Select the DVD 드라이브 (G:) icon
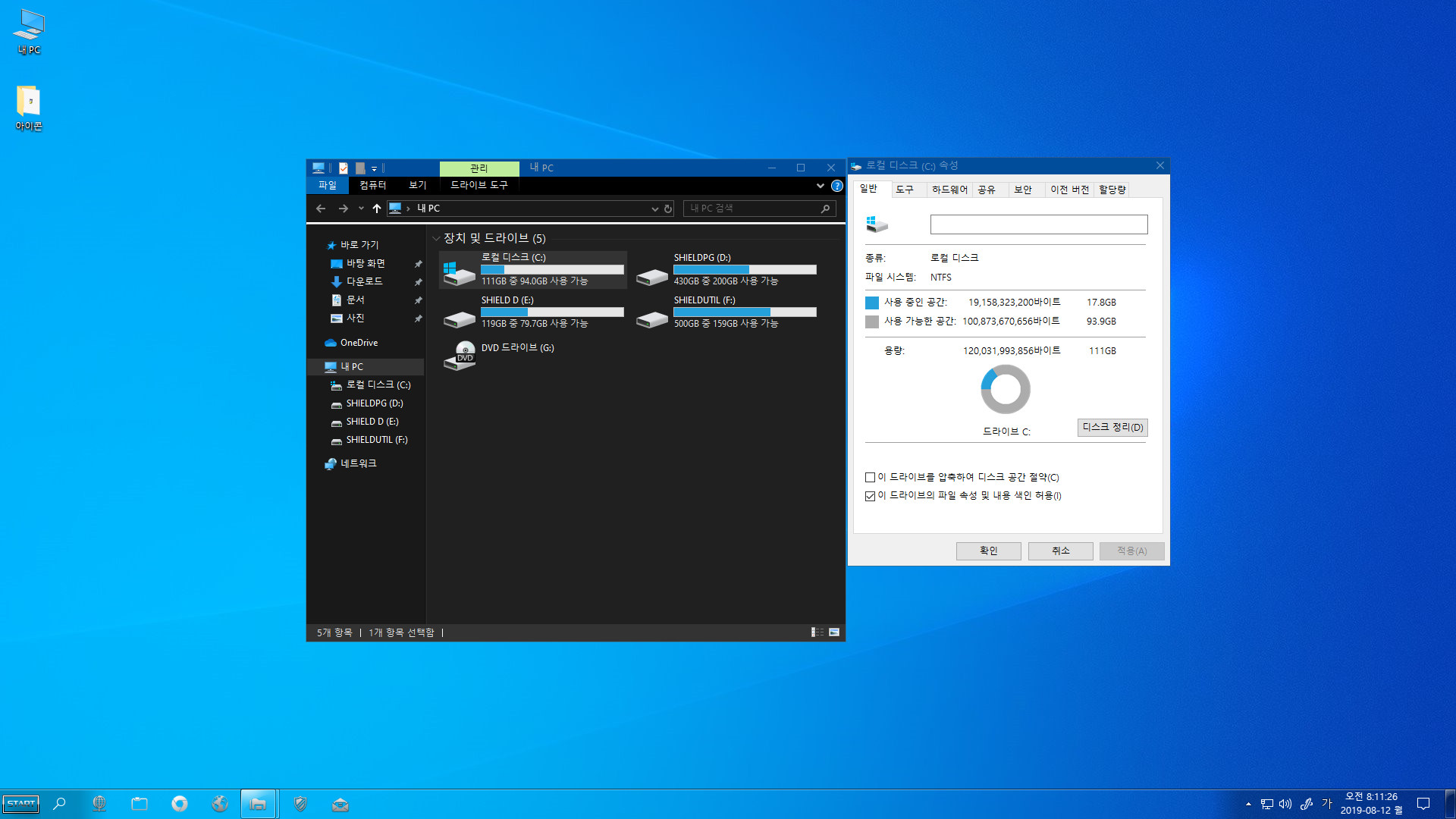 [459, 355]
